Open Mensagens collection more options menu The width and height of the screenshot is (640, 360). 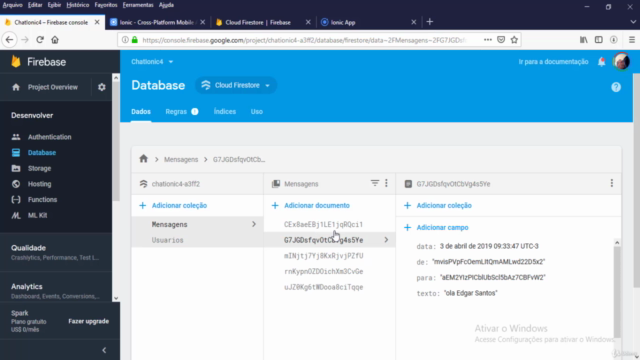click(386, 183)
